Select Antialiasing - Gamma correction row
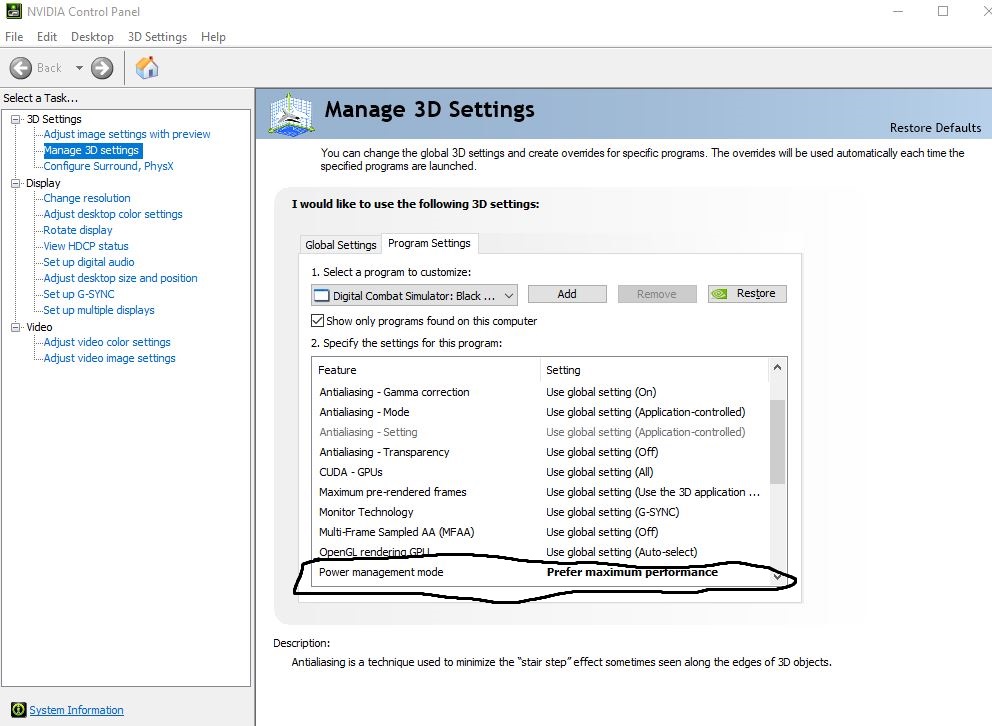The height and width of the screenshot is (726, 992). click(541, 392)
